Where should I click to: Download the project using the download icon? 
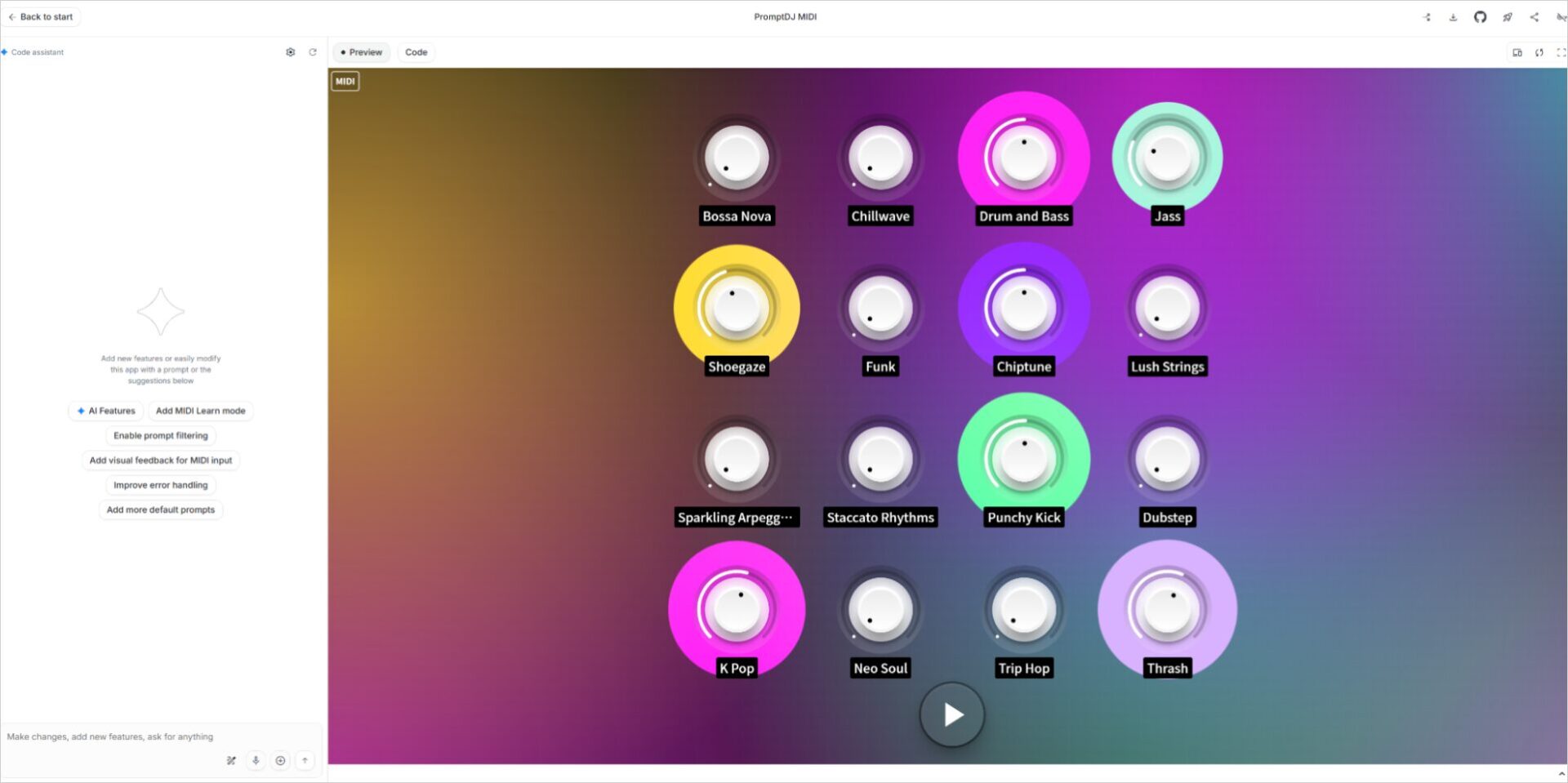(1454, 16)
